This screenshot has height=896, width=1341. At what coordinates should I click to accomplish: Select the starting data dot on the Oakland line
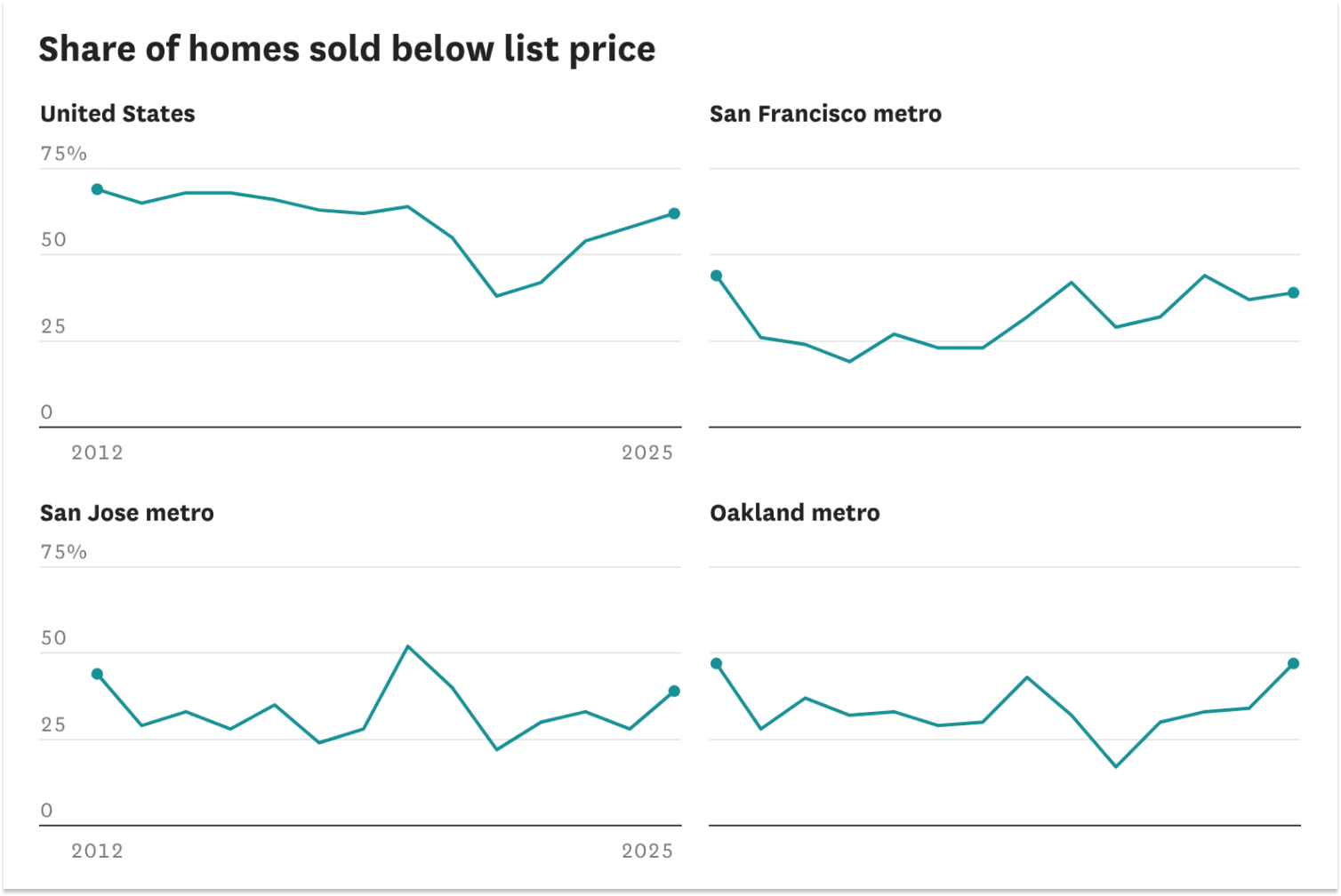point(717,664)
